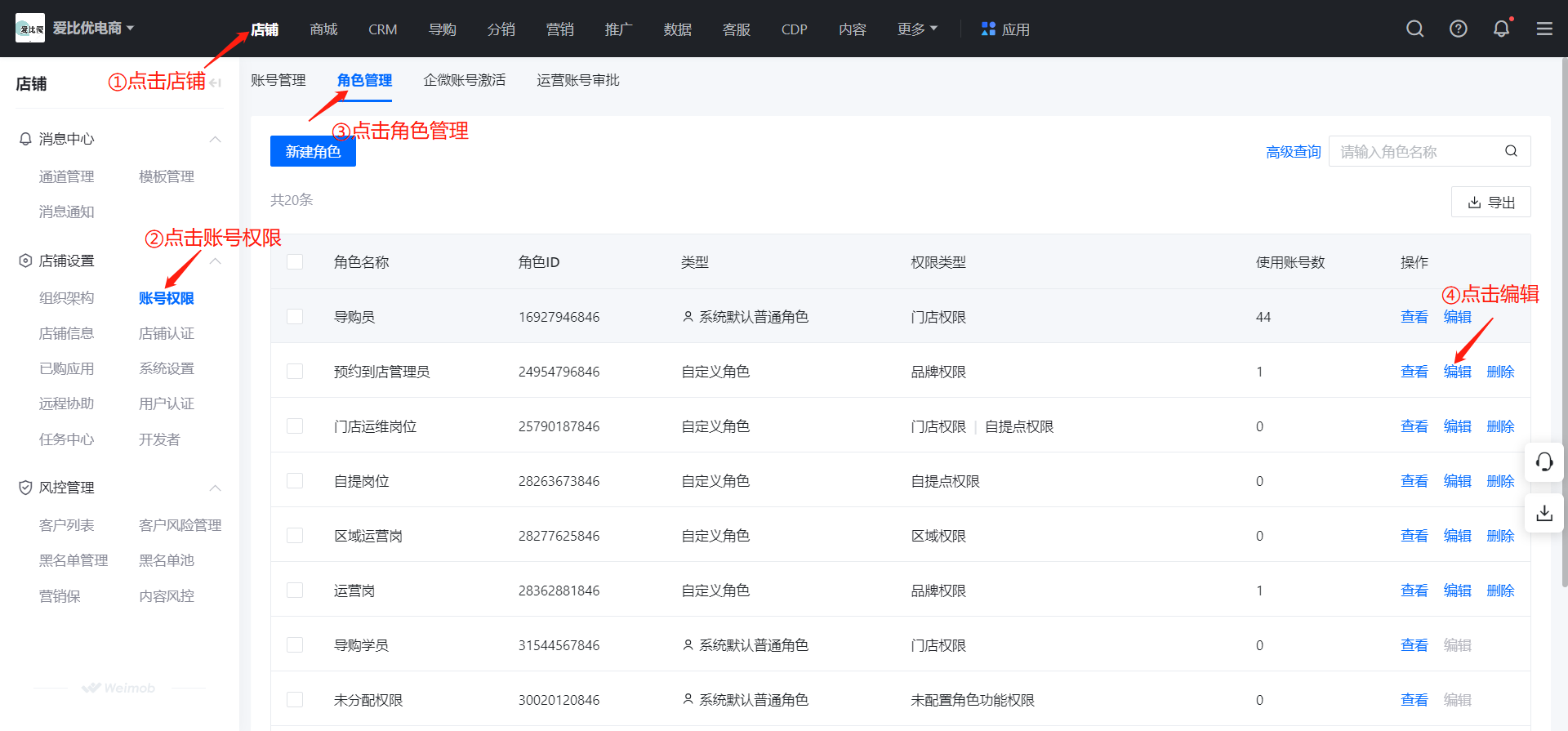
Task: Click the search magnifier icon in top bar
Action: click(1415, 29)
